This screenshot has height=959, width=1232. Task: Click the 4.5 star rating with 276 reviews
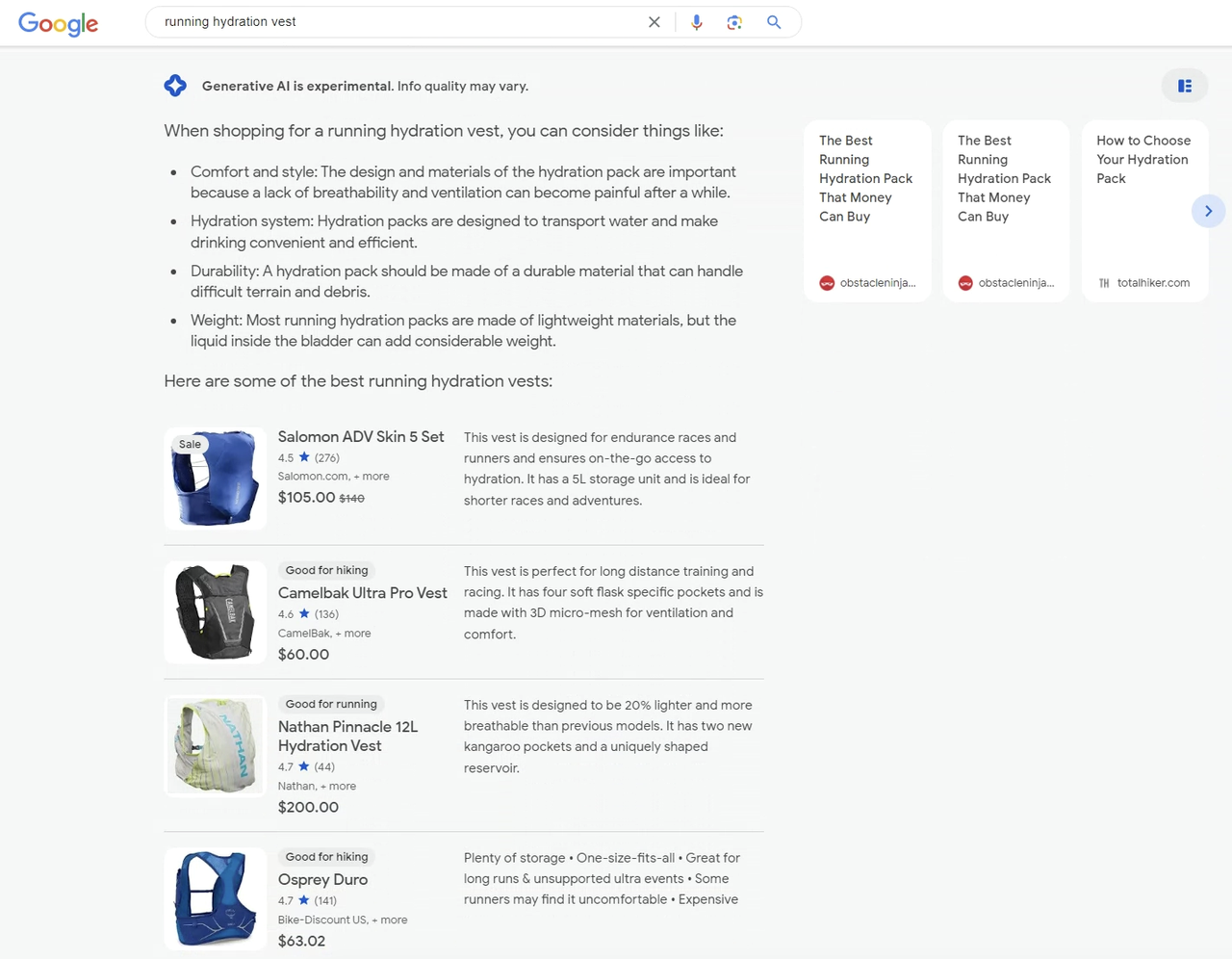click(x=309, y=458)
